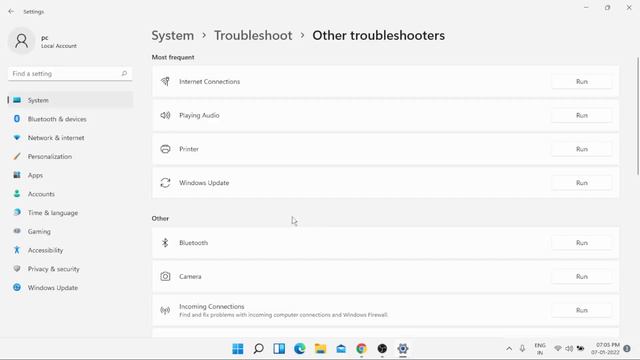640x360 pixels.
Task: Click the Incoming Connections antenna icon
Action: (165, 311)
